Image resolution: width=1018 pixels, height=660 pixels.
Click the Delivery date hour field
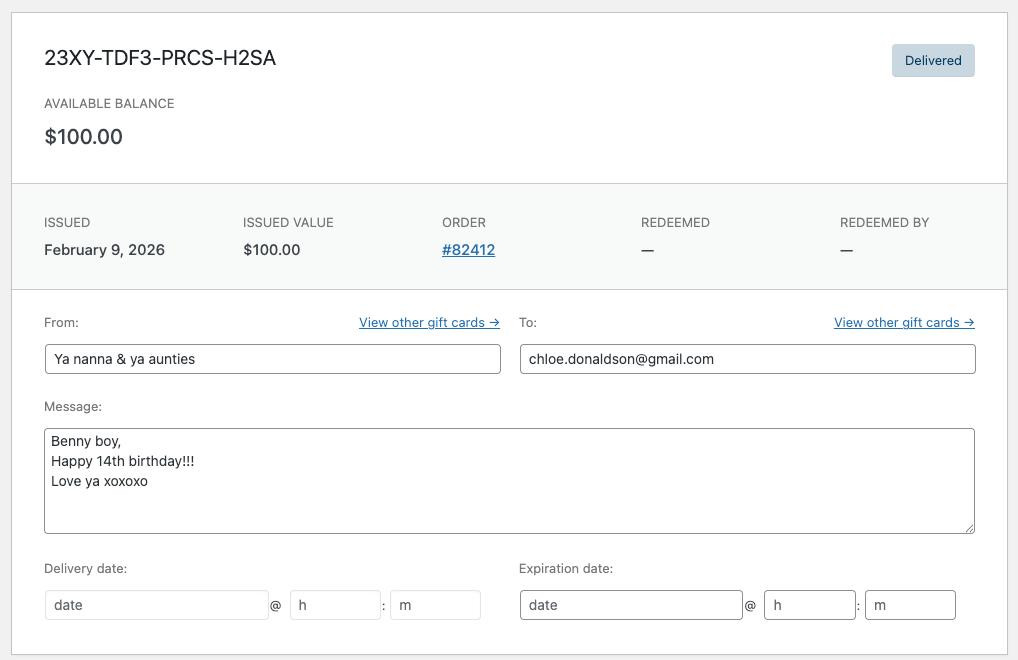click(335, 605)
